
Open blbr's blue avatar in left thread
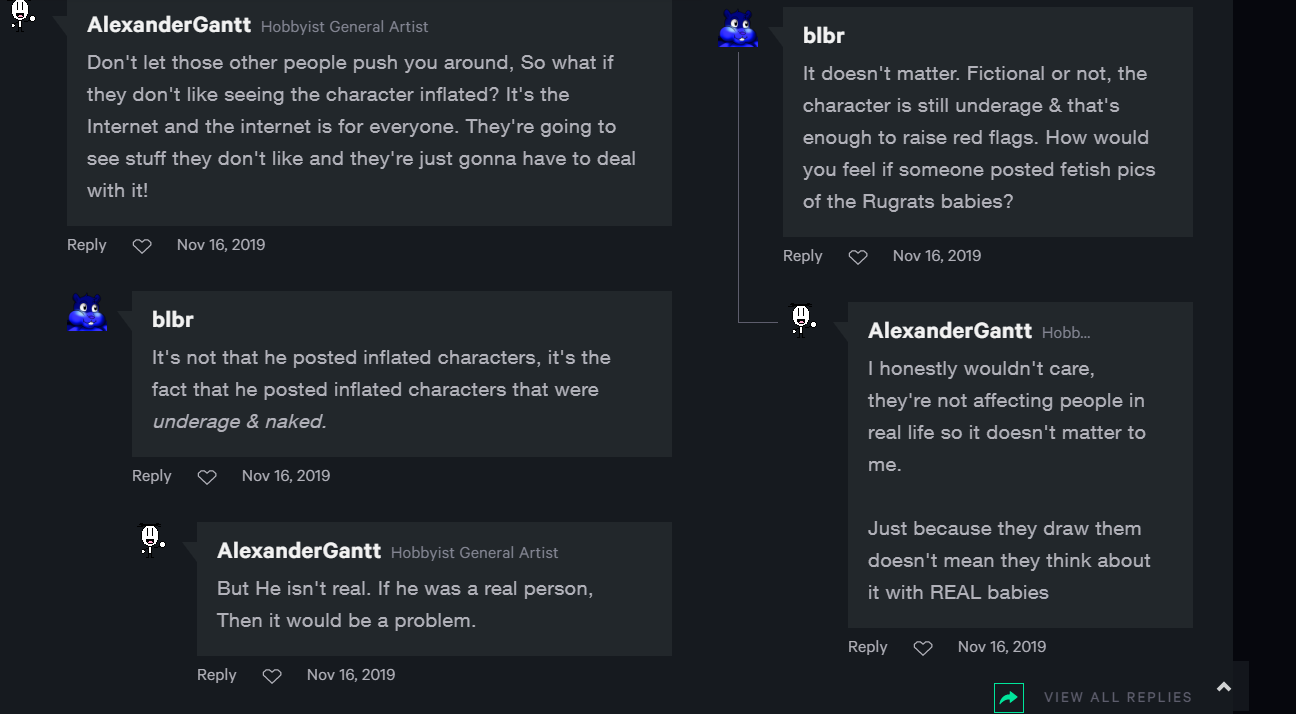click(88, 312)
